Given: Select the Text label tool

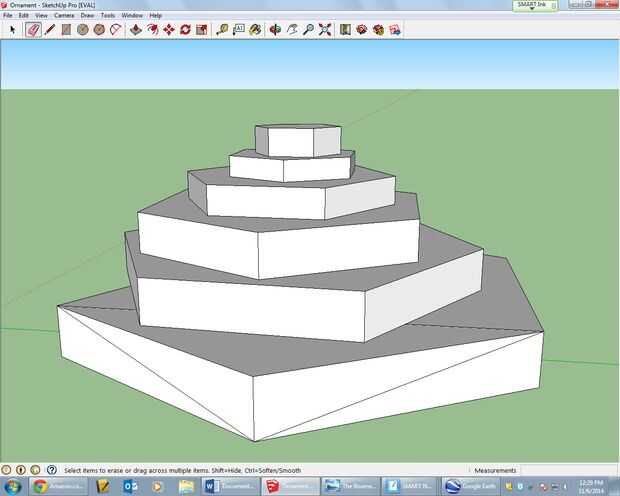Looking at the screenshot, I should pos(239,30).
